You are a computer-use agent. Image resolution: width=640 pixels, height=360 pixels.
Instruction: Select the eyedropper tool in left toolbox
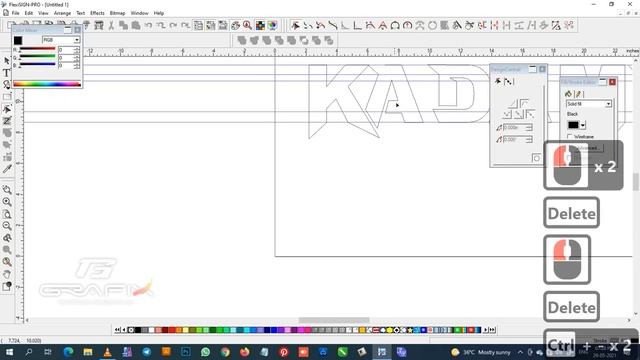pyautogui.click(x=7, y=169)
